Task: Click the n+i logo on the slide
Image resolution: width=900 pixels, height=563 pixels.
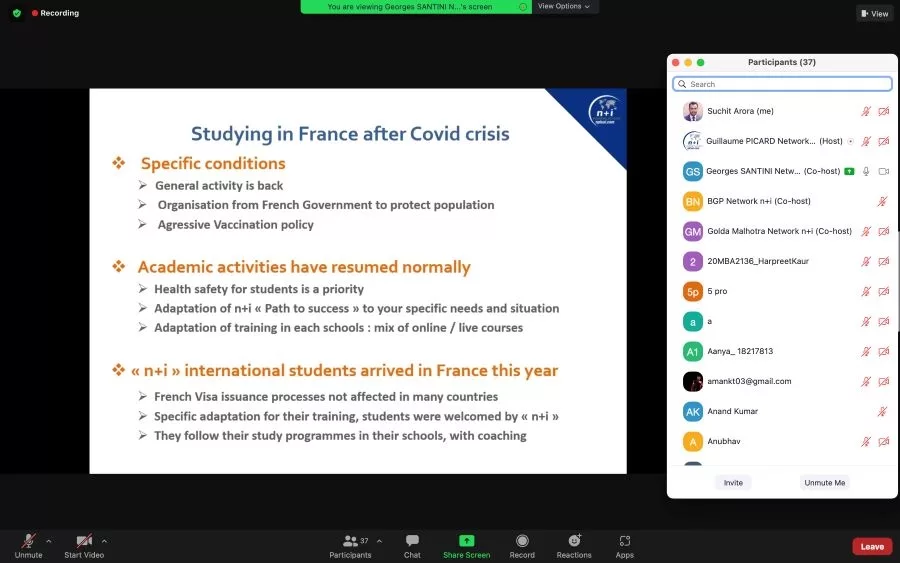Action: [x=605, y=110]
